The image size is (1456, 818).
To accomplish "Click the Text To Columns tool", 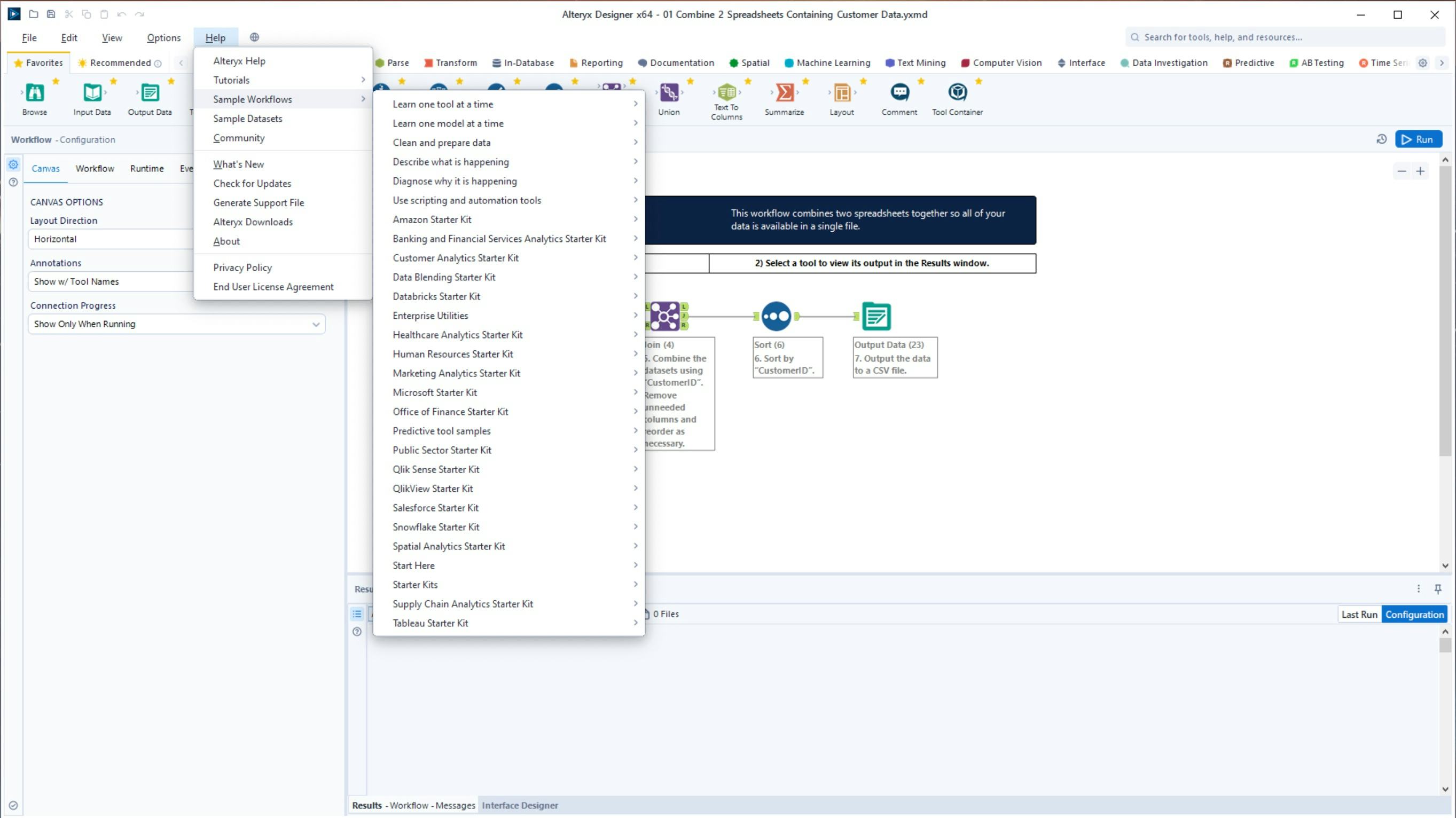I will pyautogui.click(x=726, y=93).
